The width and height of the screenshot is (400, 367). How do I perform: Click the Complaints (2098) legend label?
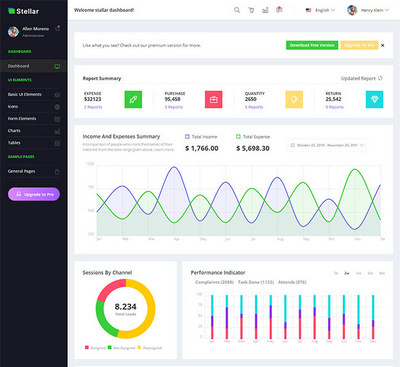click(214, 282)
